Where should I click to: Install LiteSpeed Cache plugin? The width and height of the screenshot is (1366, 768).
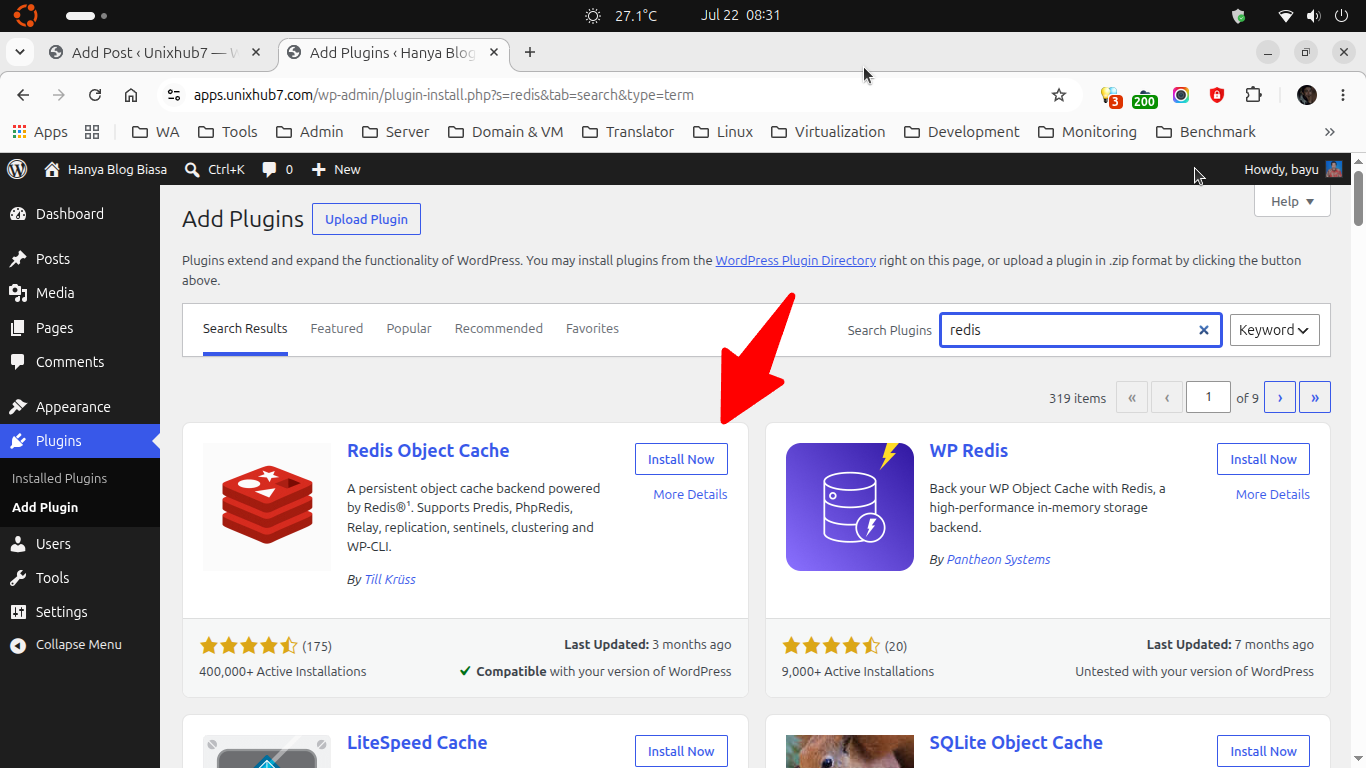[x=681, y=751]
